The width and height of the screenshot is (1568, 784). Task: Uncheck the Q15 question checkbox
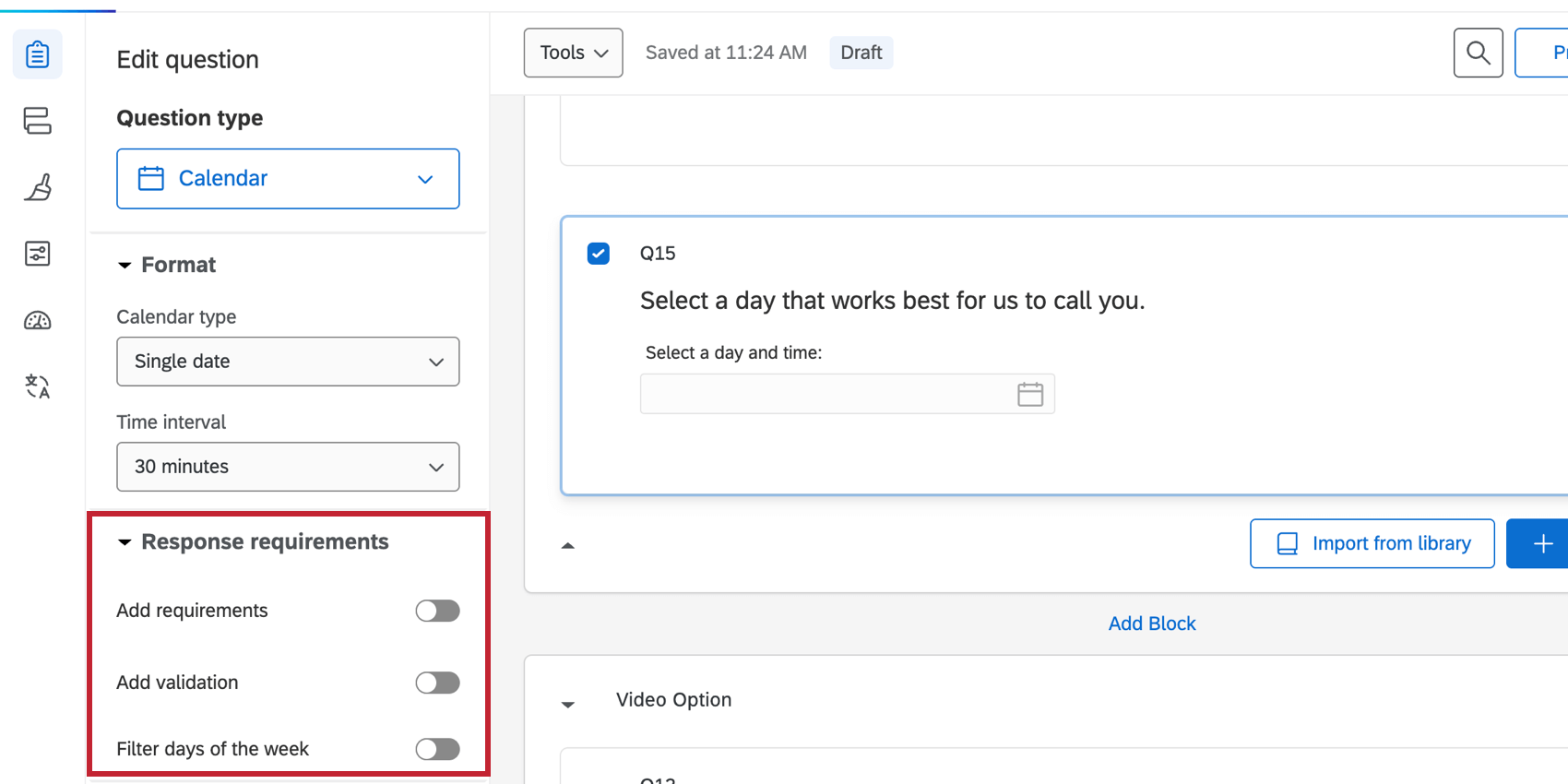599,254
